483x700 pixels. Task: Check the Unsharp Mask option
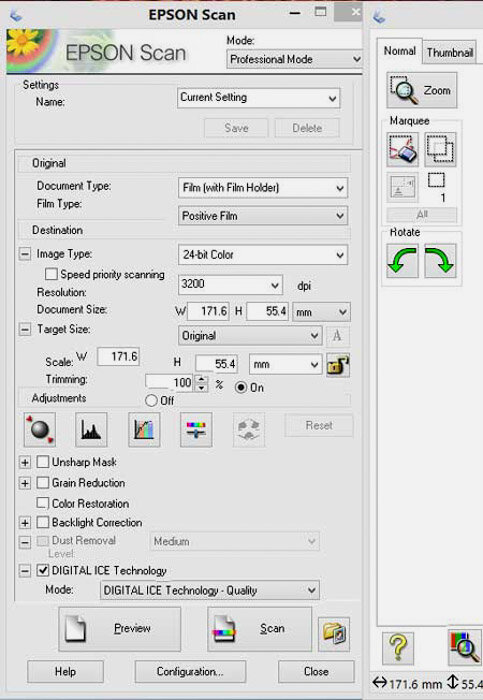(x=43, y=462)
